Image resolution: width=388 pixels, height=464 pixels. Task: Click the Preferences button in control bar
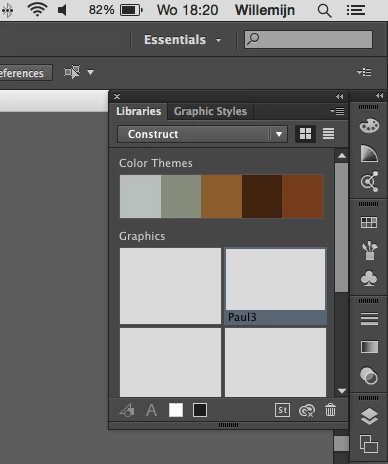[x=26, y=73]
